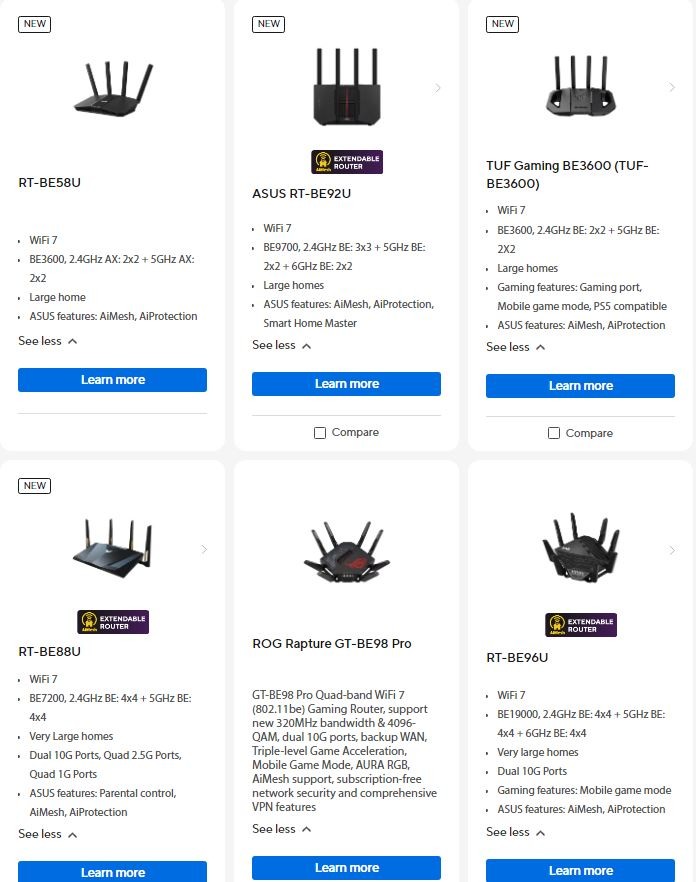
Task: Click Extendable Router badge on RT-BE92U
Action: tap(347, 162)
